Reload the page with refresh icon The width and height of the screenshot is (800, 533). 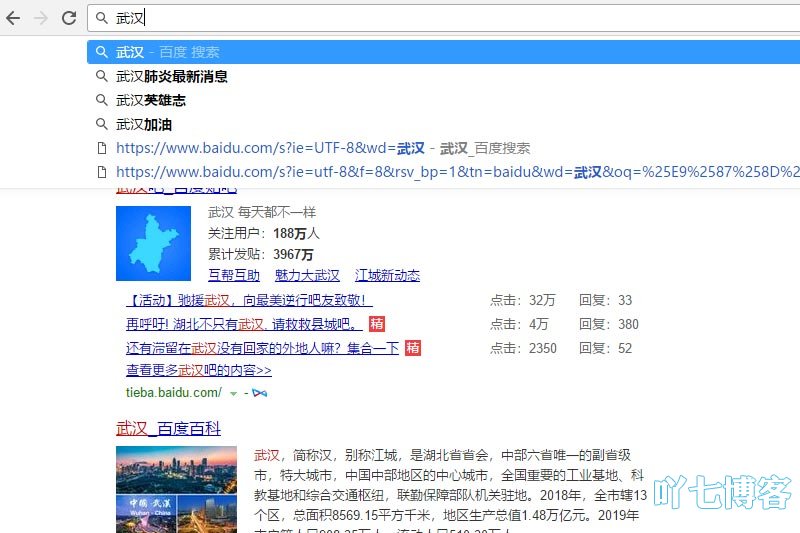click(x=69, y=18)
